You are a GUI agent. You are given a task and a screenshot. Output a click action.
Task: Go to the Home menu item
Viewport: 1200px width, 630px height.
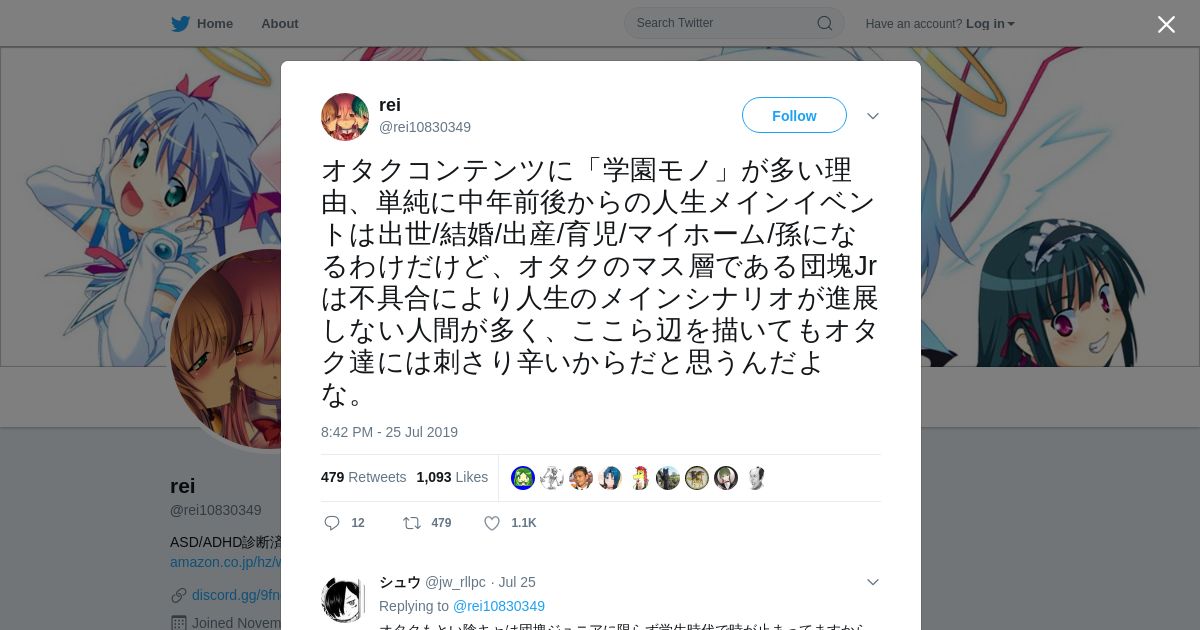[x=215, y=24]
